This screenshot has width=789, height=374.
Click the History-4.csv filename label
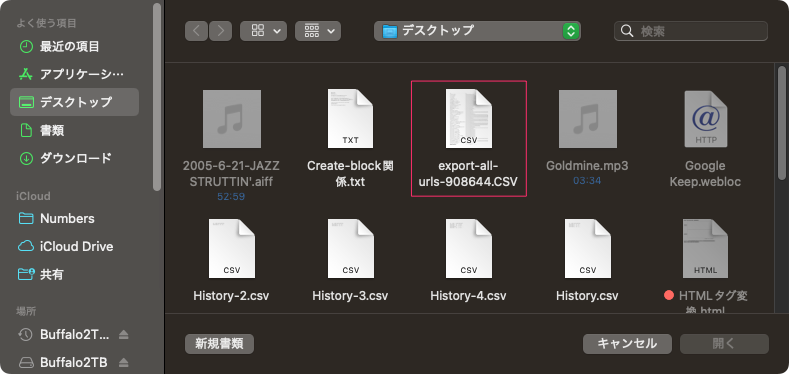tap(469, 295)
